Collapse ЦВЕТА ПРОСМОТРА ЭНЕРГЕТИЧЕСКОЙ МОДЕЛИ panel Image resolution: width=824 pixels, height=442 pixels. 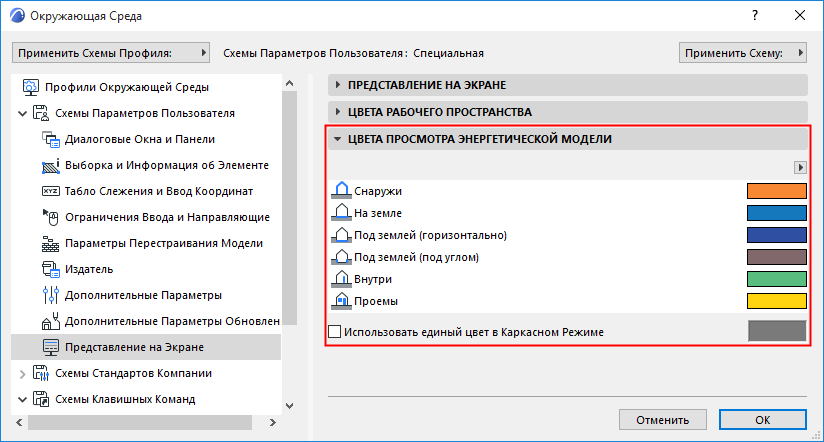338,139
